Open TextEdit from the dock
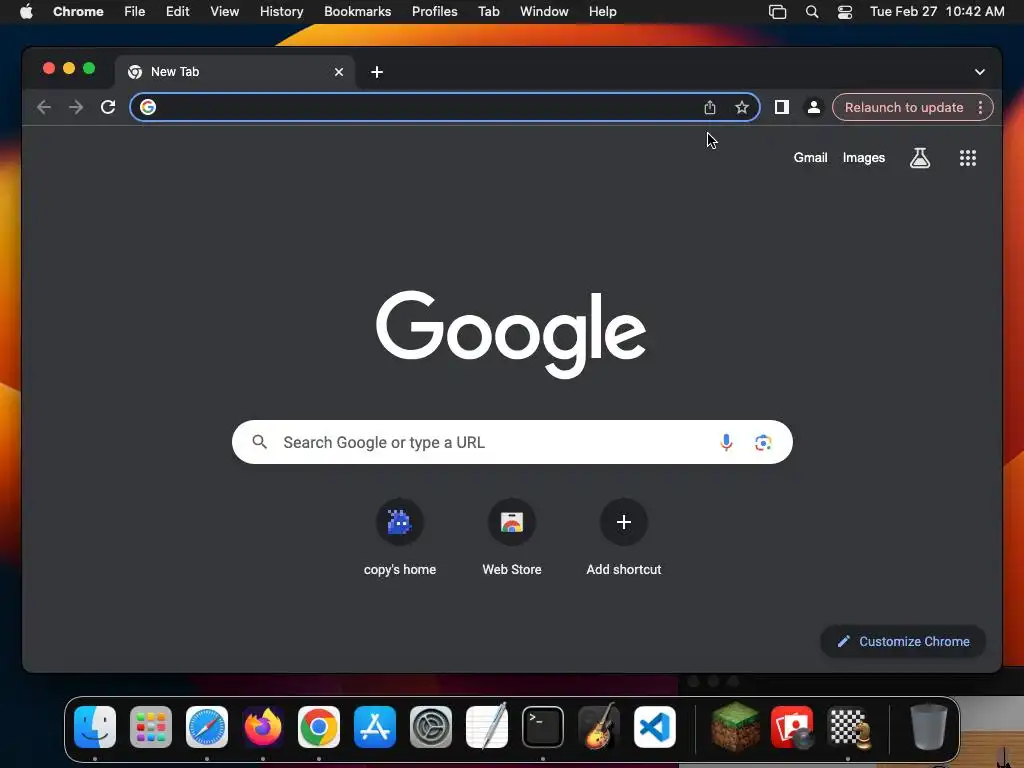This screenshot has height=768, width=1024. coord(487,726)
